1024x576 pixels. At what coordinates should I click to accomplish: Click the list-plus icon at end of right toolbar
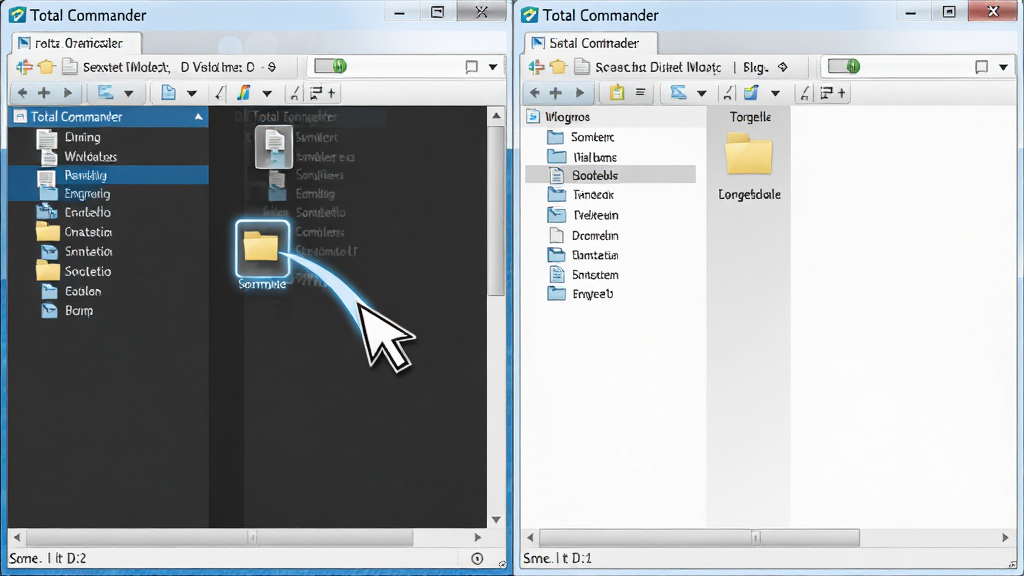point(833,93)
